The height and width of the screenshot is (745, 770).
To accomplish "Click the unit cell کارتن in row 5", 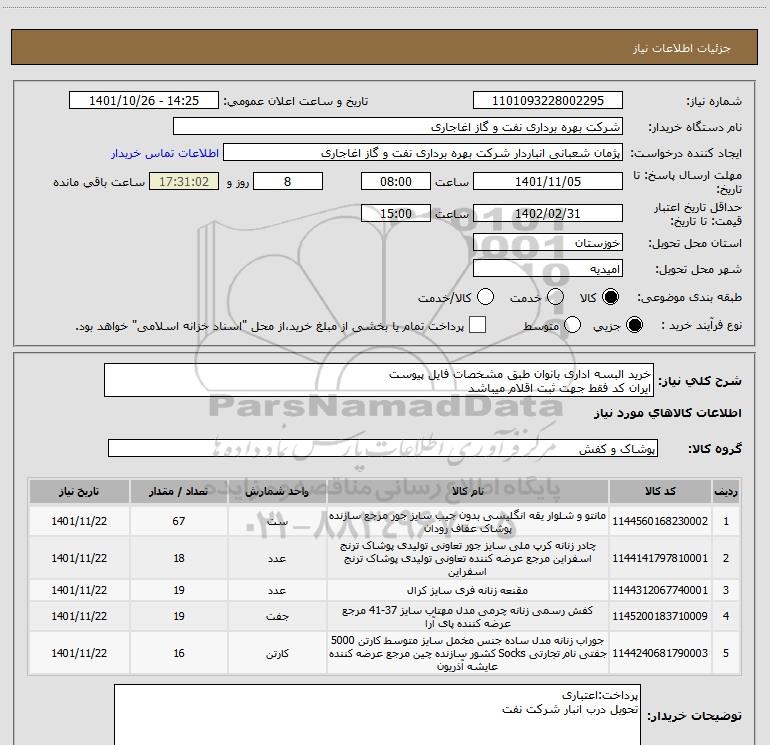I will pos(277,653).
